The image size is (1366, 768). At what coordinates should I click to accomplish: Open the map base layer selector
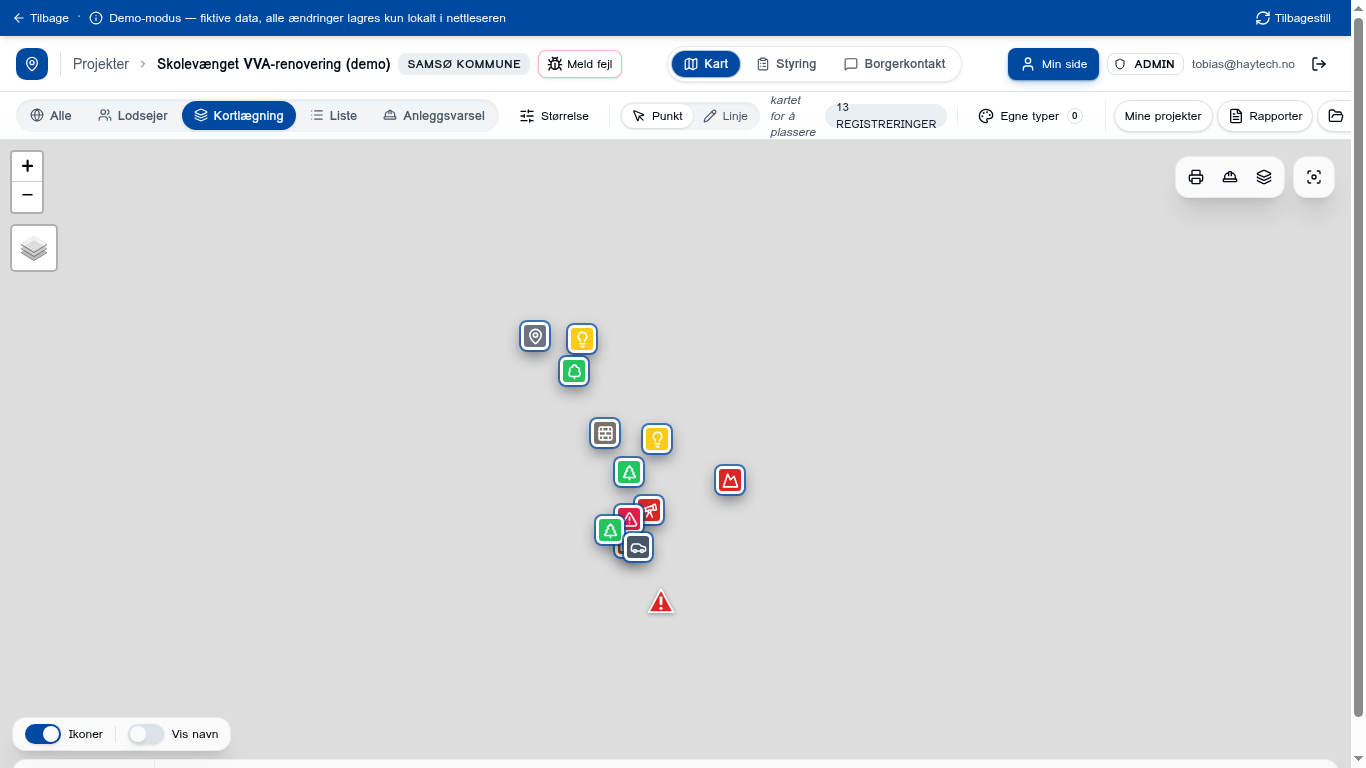[x=34, y=248]
